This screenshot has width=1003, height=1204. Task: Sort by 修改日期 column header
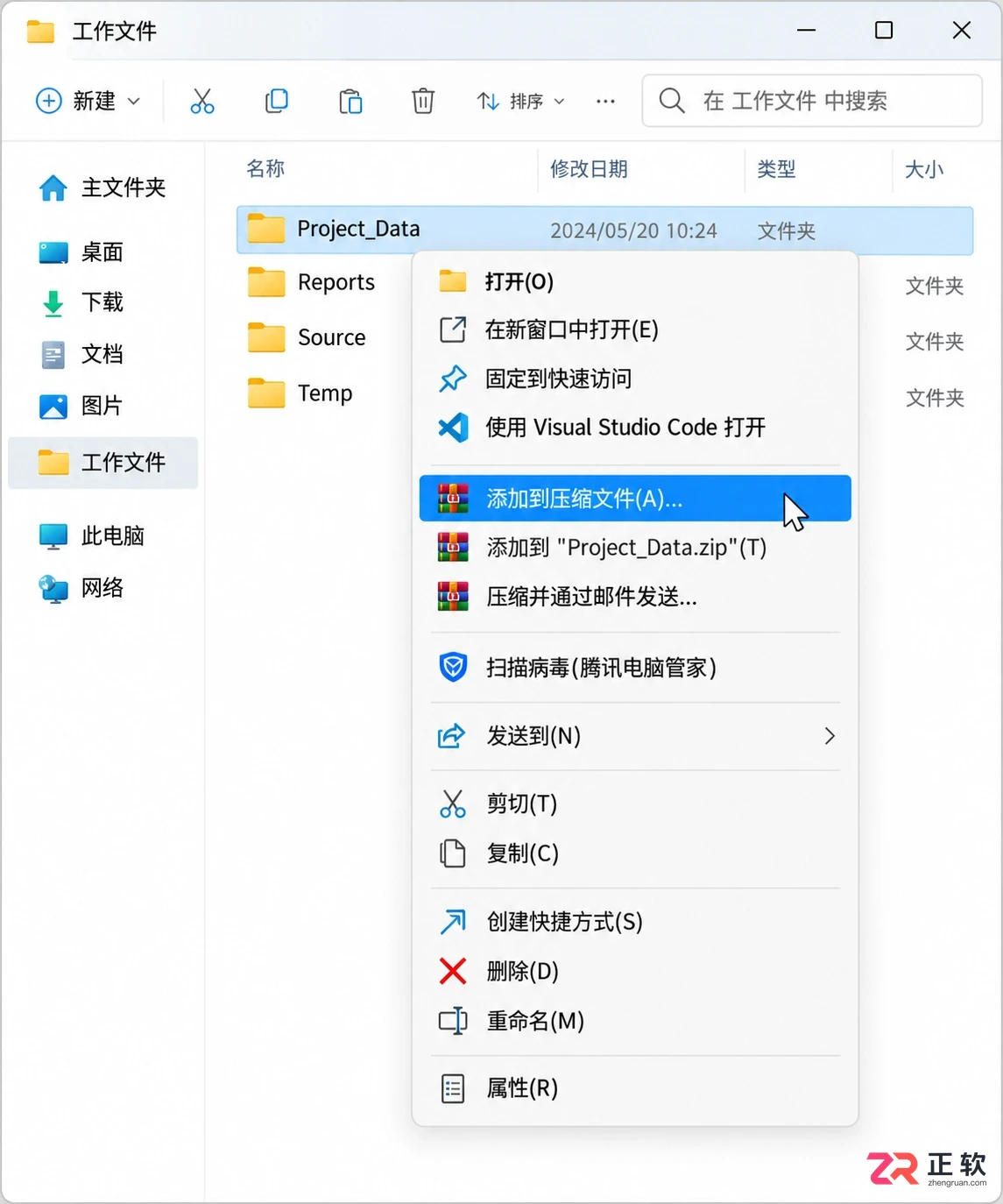(589, 169)
